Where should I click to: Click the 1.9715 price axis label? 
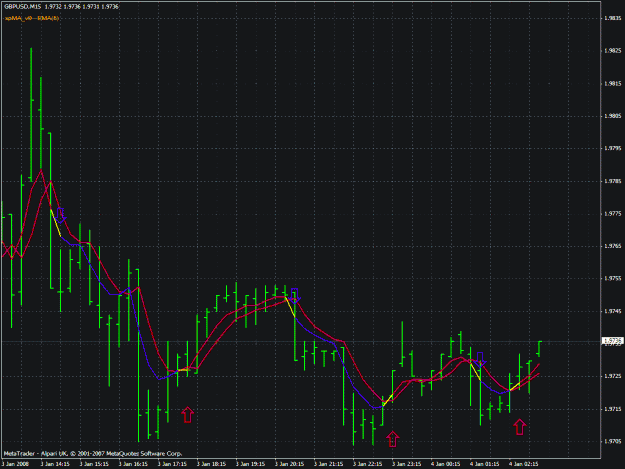click(613, 409)
